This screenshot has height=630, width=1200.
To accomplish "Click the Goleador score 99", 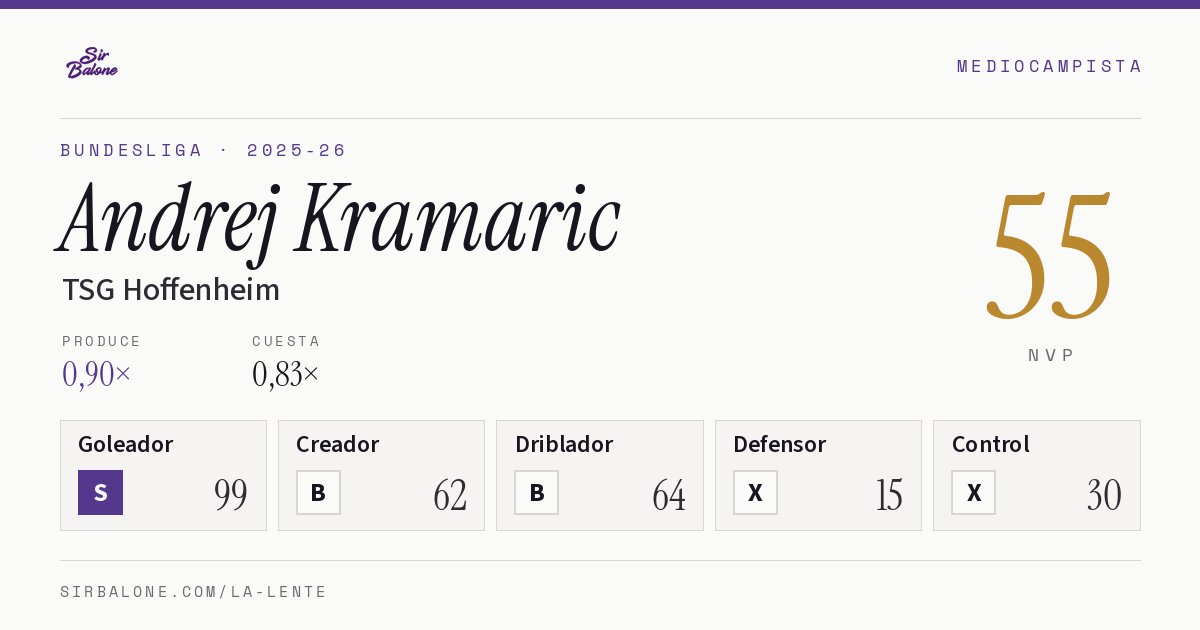I will (231, 495).
